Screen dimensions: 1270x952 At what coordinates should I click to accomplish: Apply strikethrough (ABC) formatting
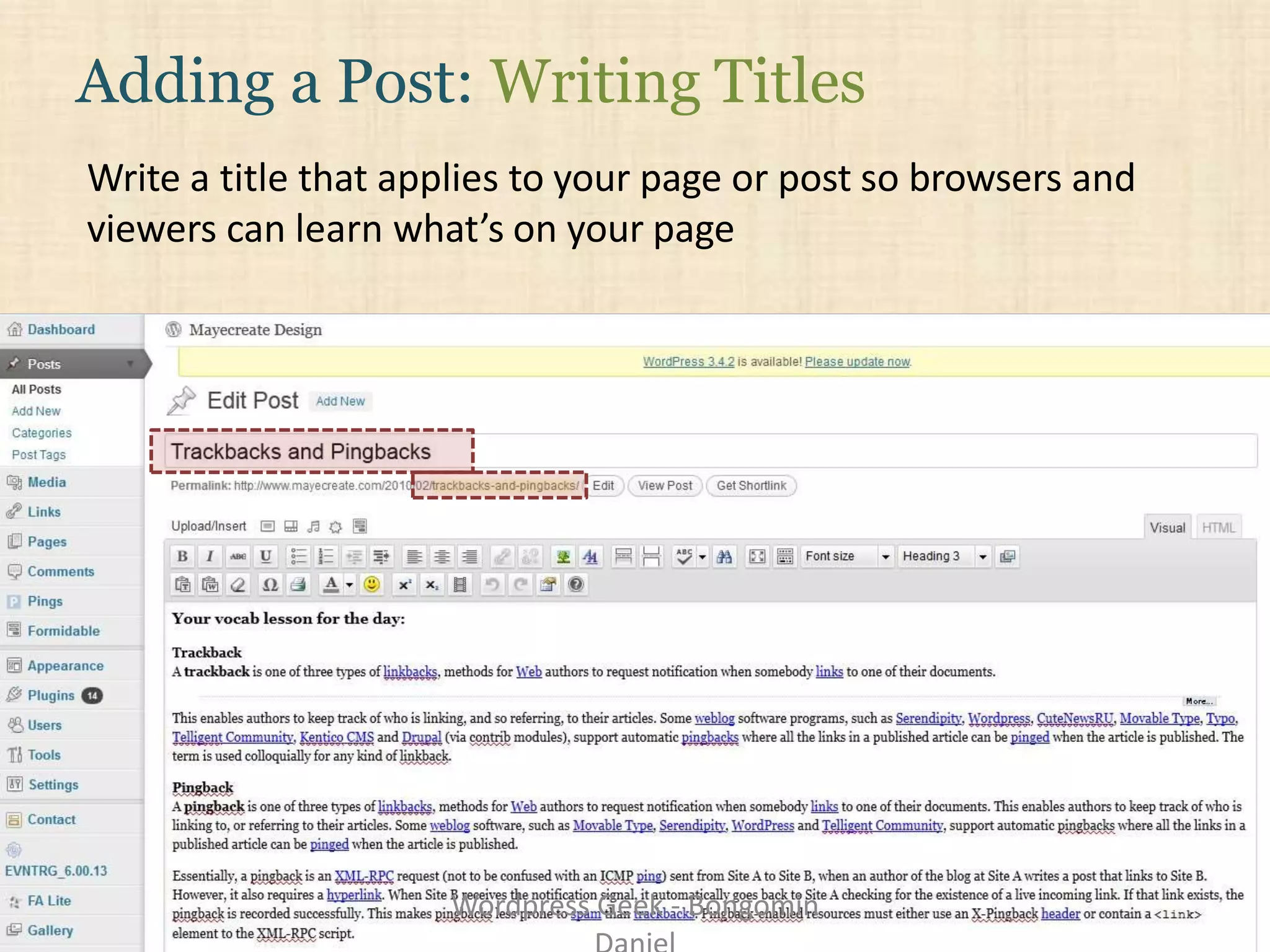[238, 556]
